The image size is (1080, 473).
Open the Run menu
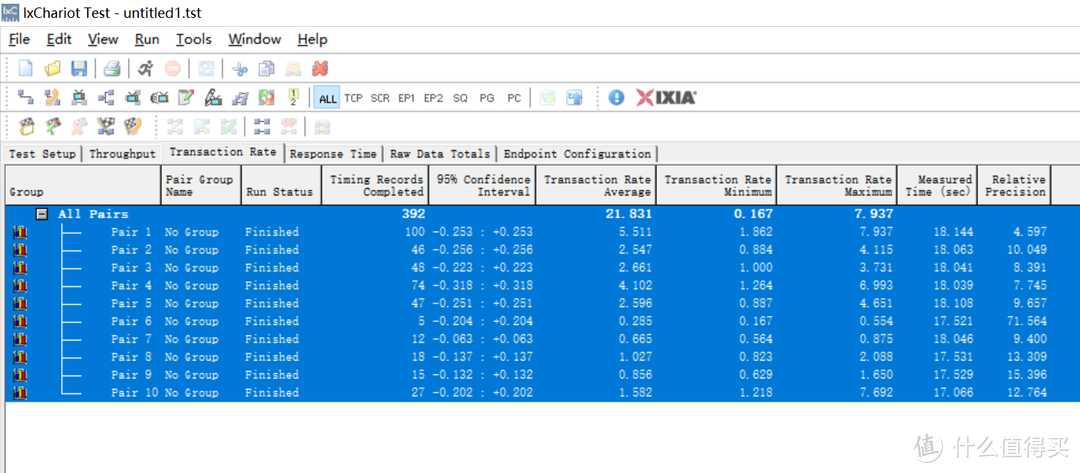[x=147, y=39]
